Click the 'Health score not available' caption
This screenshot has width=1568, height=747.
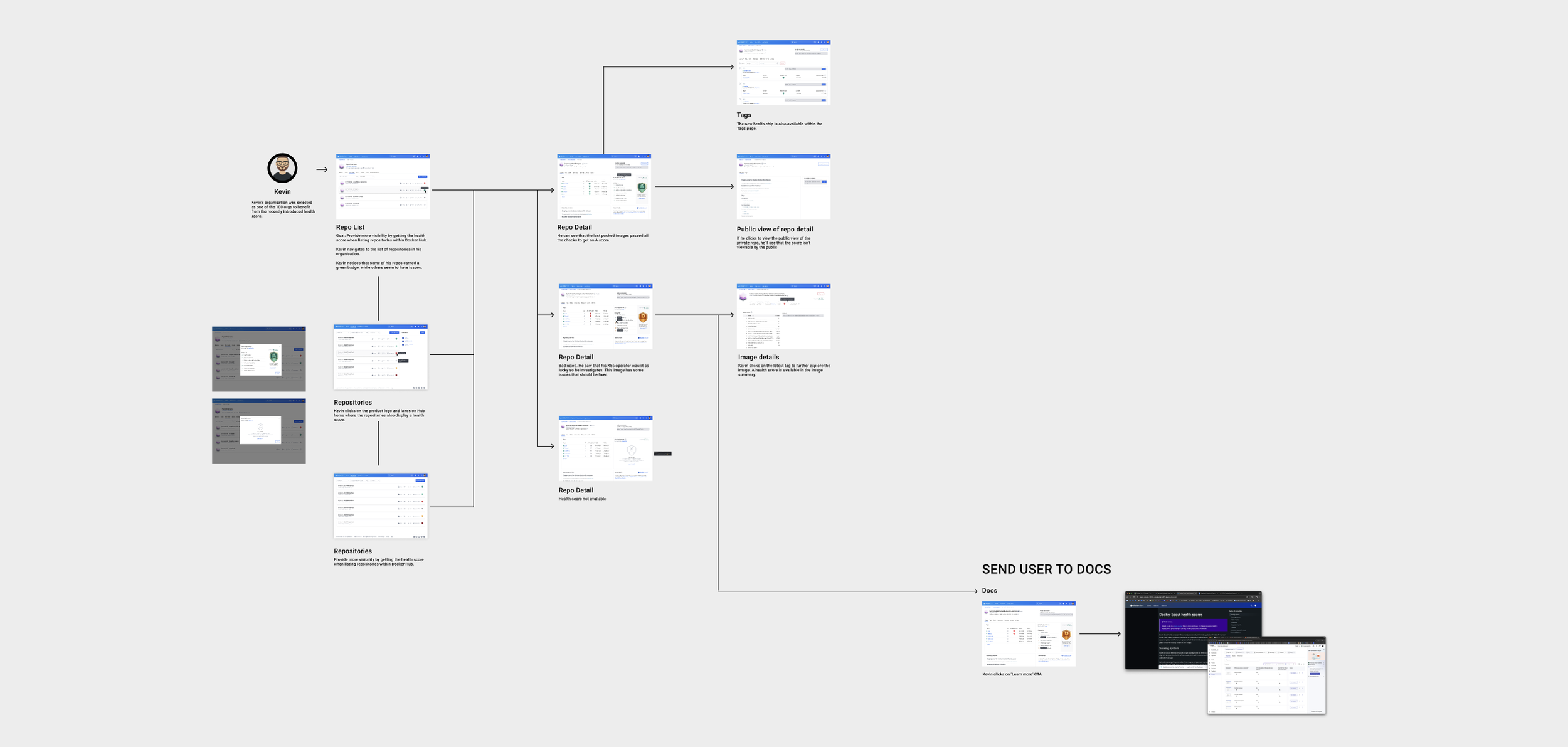(582, 499)
